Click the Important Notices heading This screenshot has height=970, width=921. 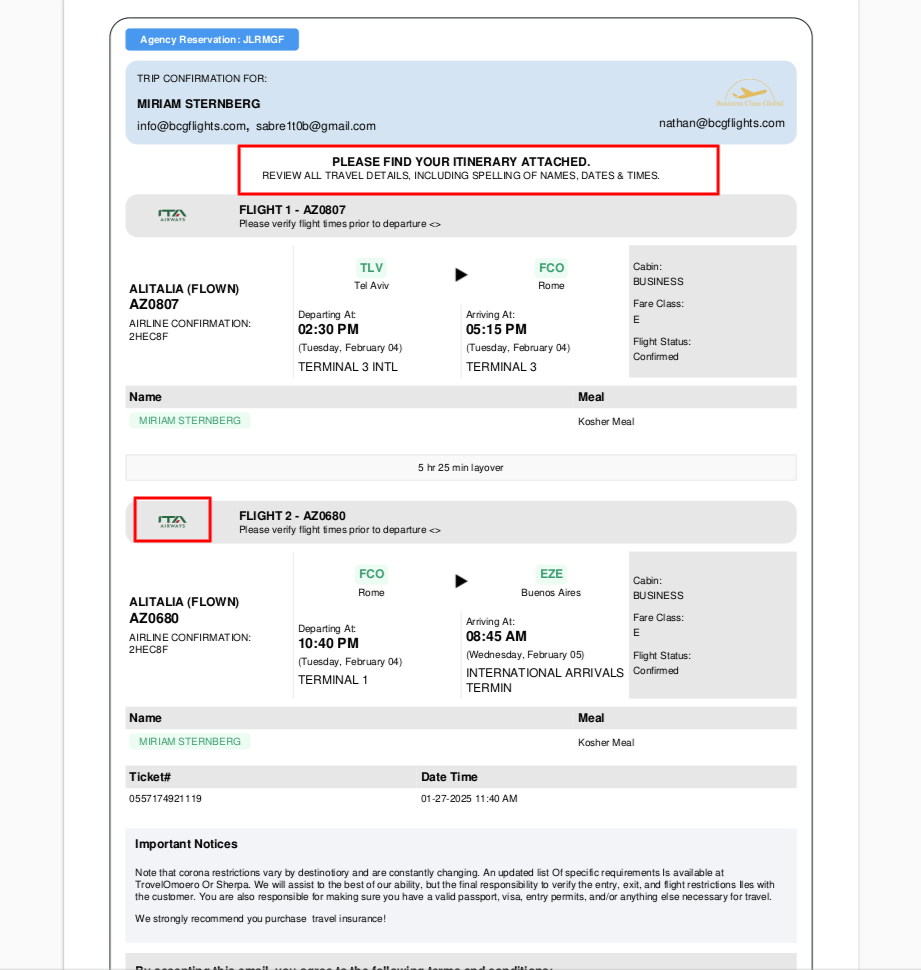coord(186,844)
